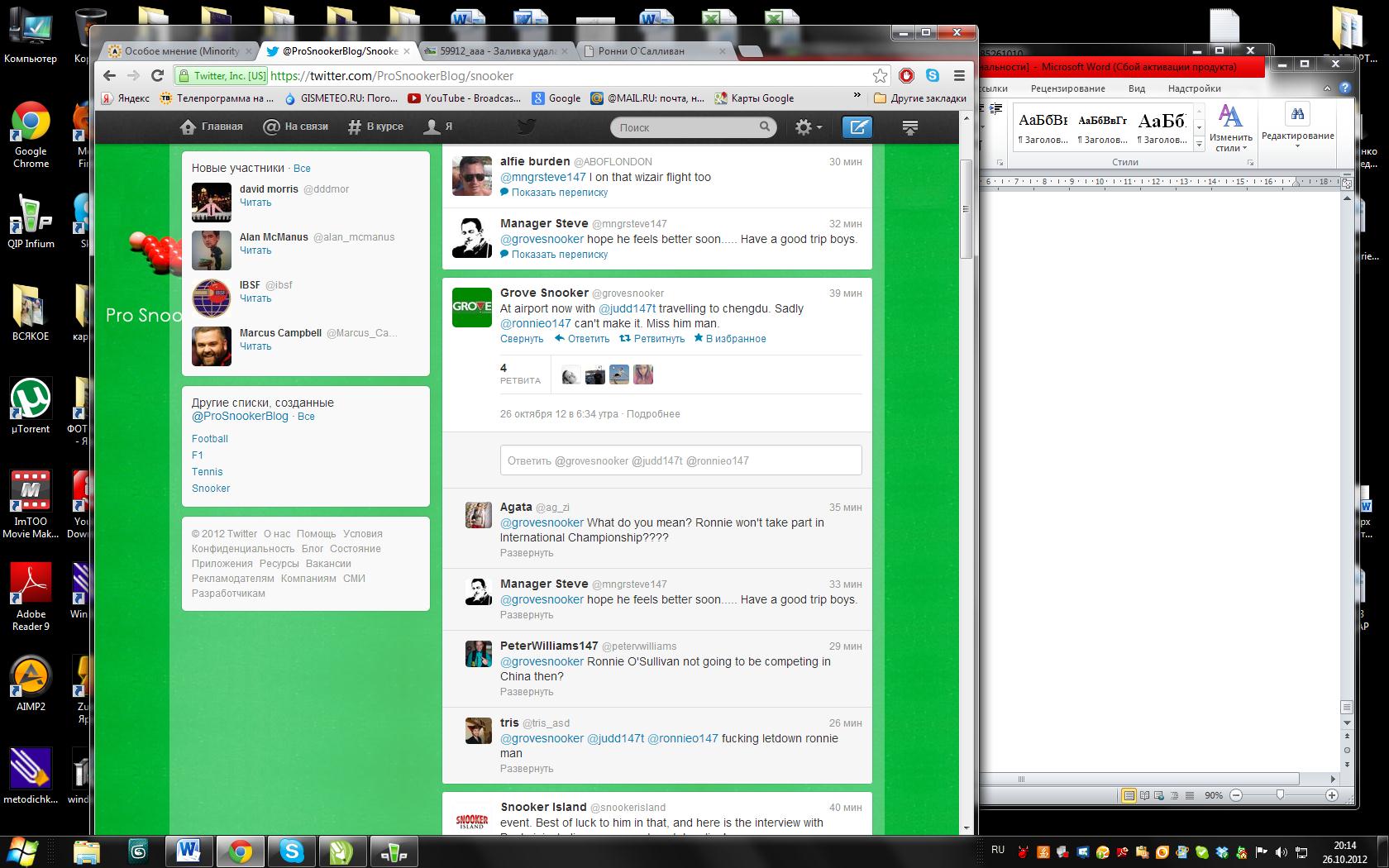Image resolution: width=1389 pixels, height=868 pixels.
Task: Open the Twitter gear settings dropdown
Action: click(x=809, y=127)
